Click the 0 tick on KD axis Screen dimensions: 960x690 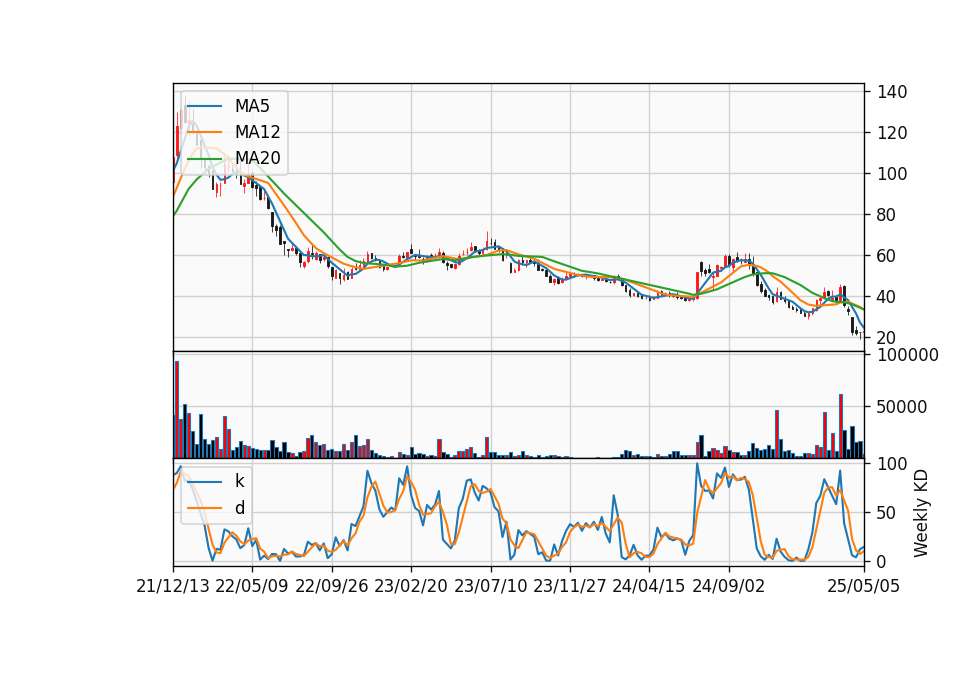point(882,561)
